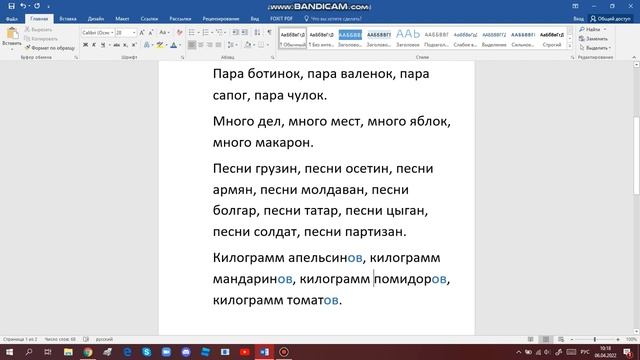Align text to the left
This screenshot has width=640, height=360.
(191, 45)
